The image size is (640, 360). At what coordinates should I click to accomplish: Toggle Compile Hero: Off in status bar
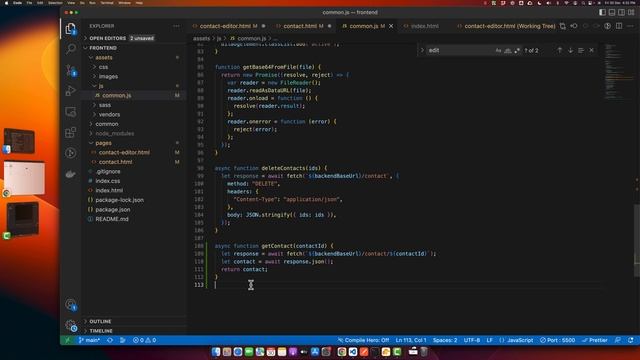click(363, 340)
